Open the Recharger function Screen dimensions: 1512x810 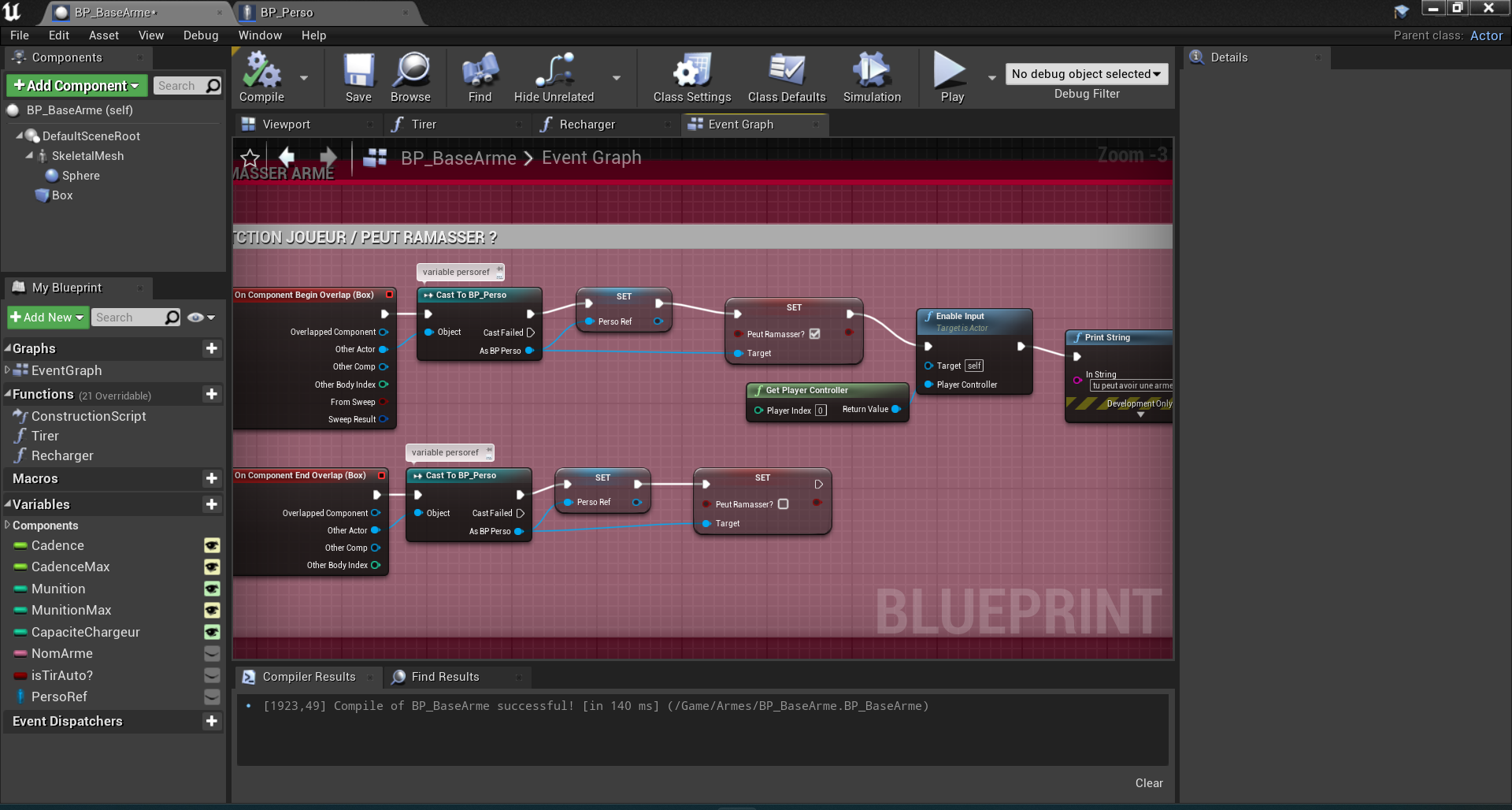click(x=62, y=455)
